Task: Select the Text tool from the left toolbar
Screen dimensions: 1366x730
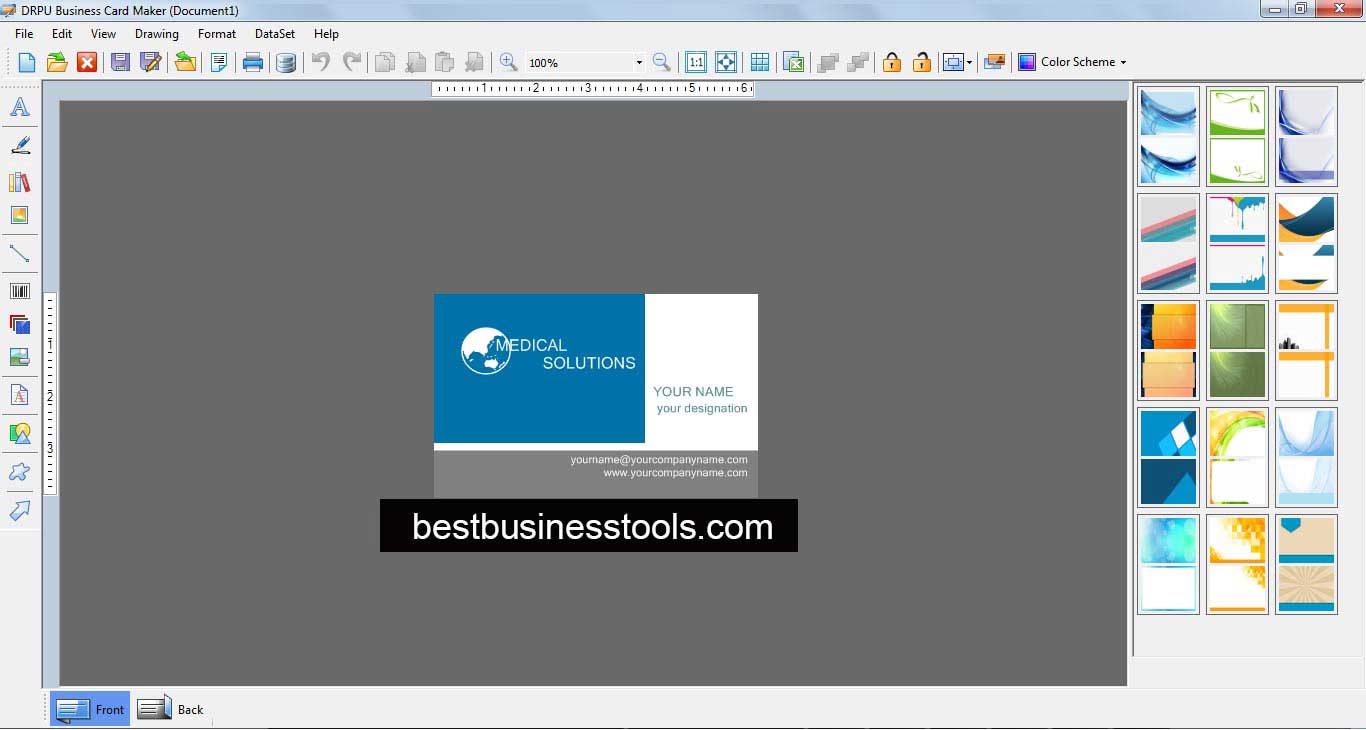Action: (x=20, y=107)
